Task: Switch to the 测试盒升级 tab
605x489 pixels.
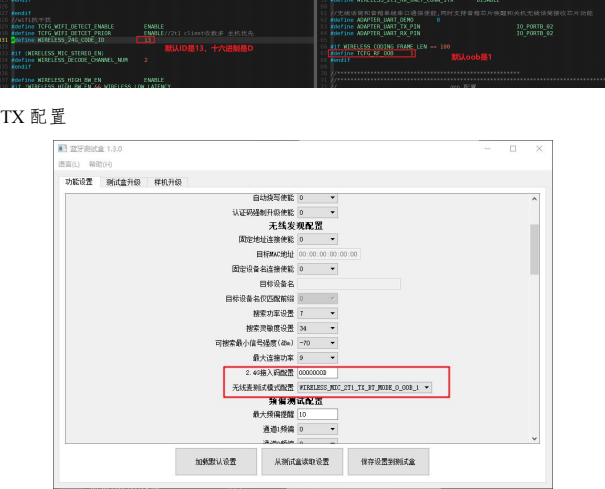Action: point(123,182)
